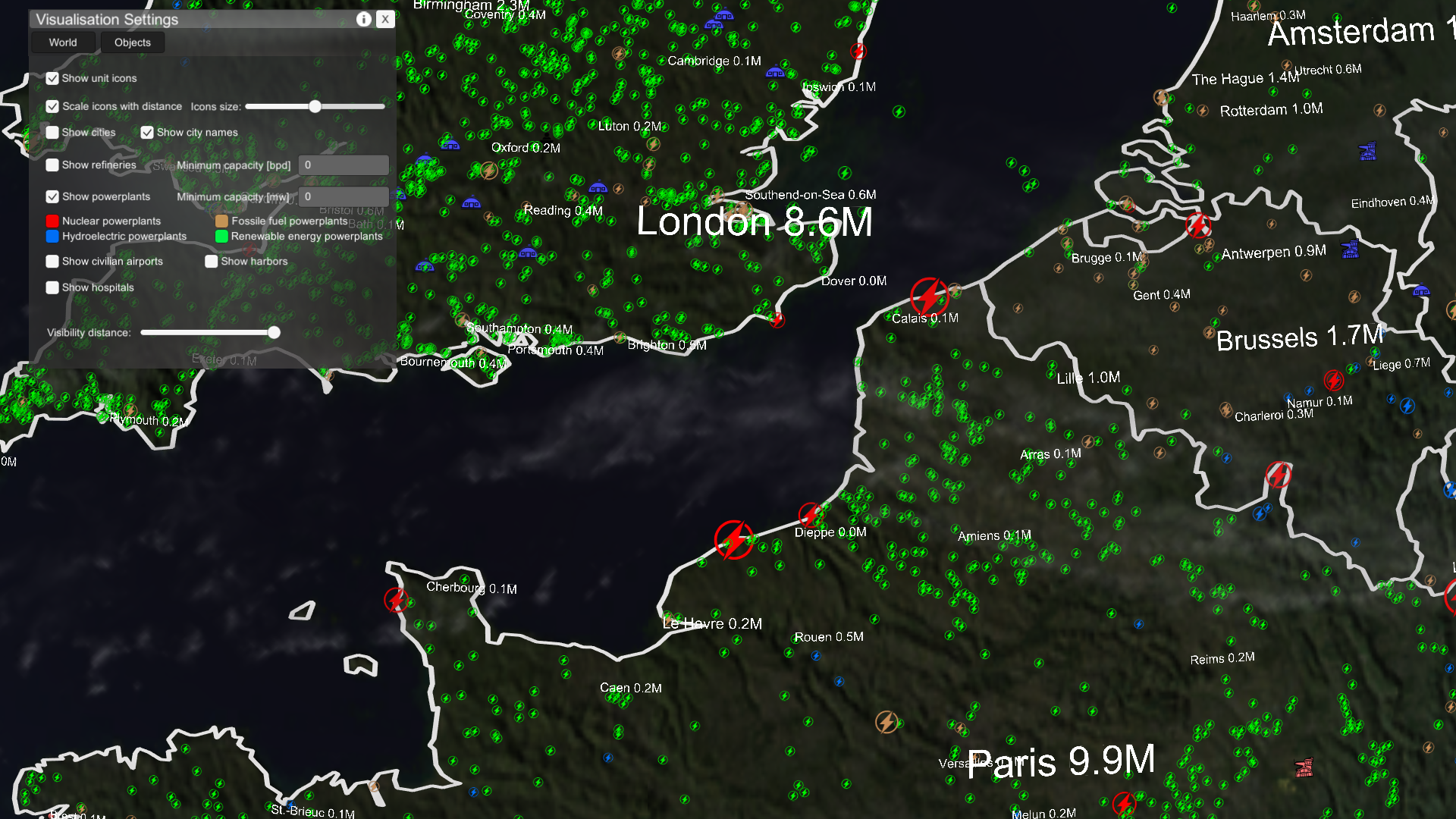Screen dimensions: 1456x819
Task: Focus powerplant Minimum capacity [mw] field
Action: pyautogui.click(x=344, y=196)
